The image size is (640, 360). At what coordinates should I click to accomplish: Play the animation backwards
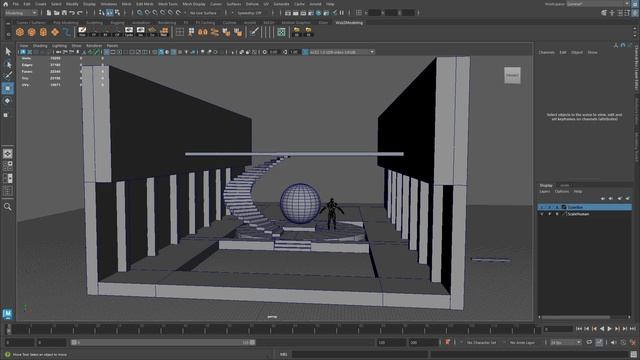[602, 329]
